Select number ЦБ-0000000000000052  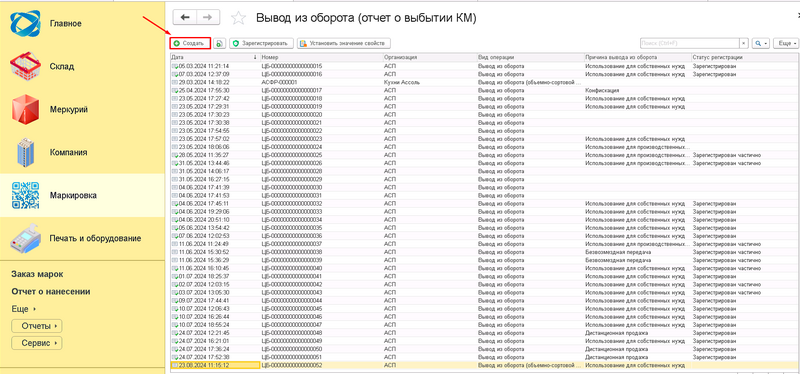coord(291,366)
